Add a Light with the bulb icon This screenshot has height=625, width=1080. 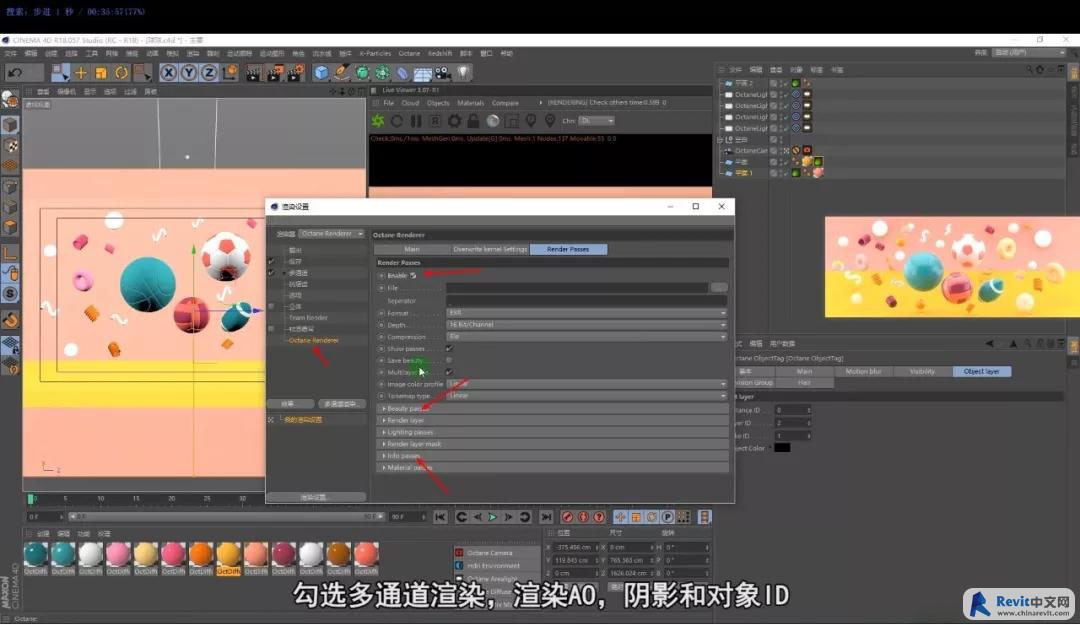click(464, 72)
